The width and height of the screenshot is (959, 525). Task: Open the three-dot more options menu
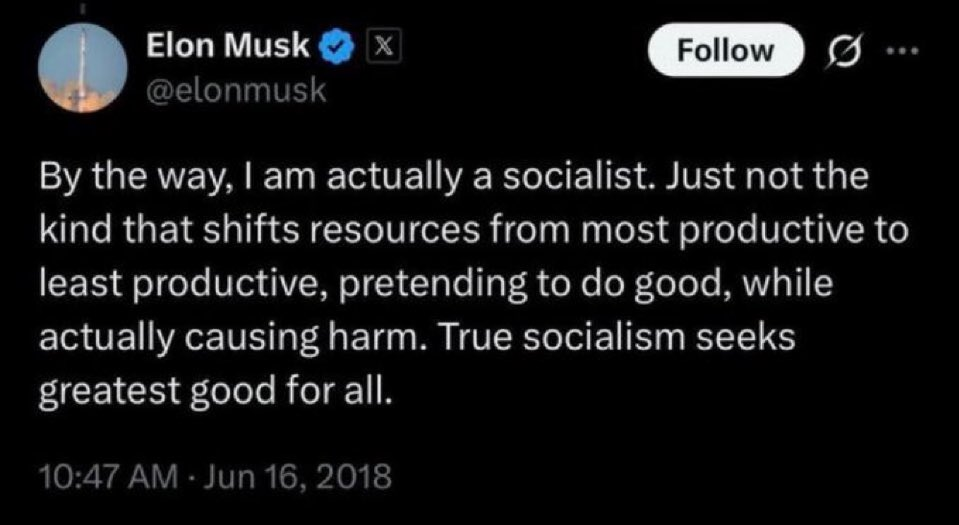click(904, 50)
